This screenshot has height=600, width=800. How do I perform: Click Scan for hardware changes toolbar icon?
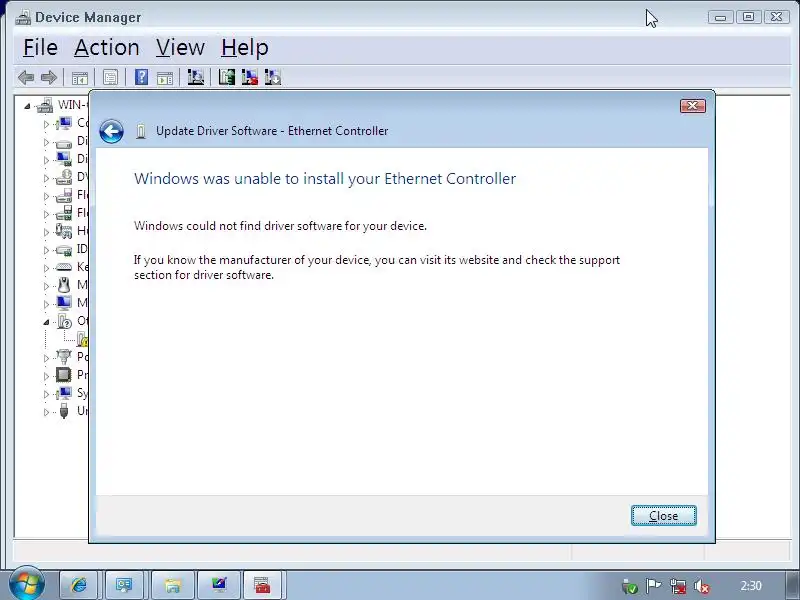coord(195,77)
